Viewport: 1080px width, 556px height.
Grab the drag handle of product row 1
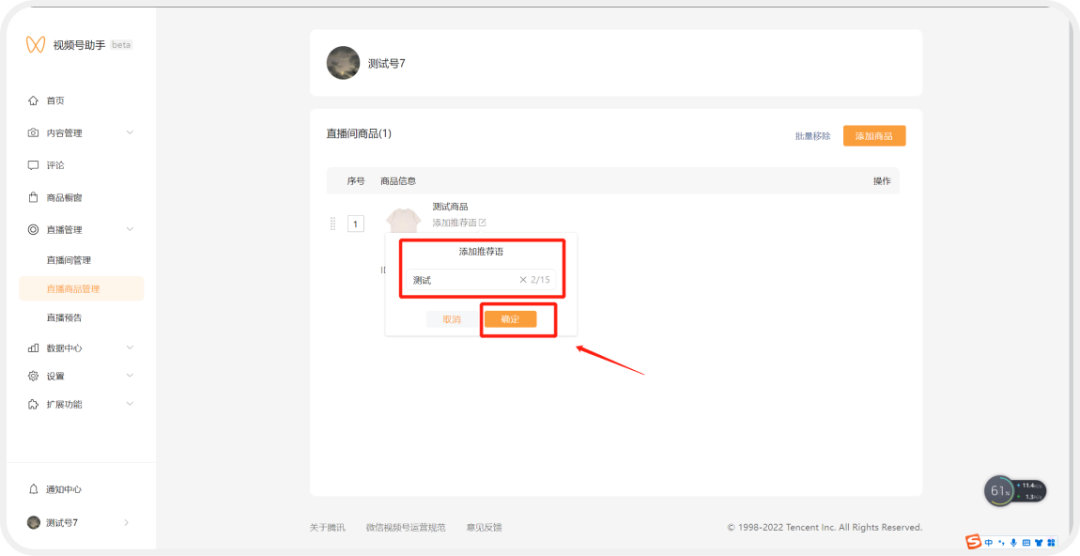pos(333,223)
